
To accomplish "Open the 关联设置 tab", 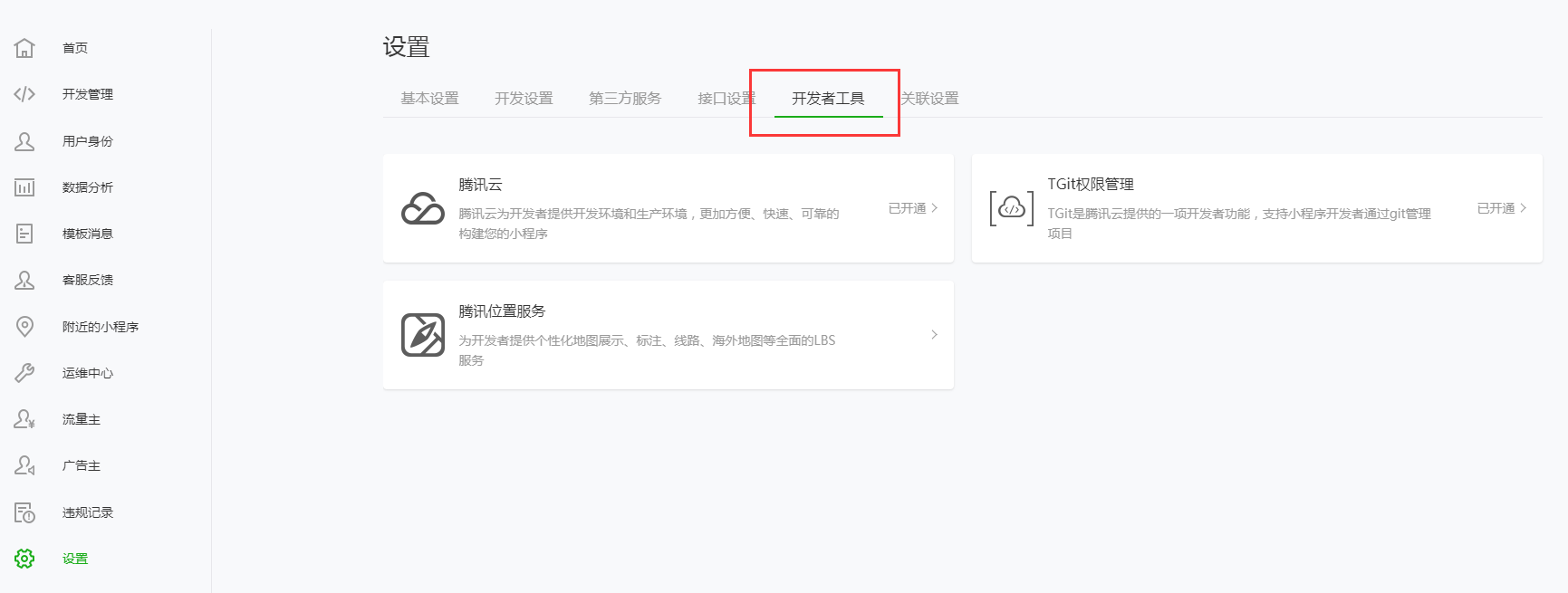I will [x=929, y=98].
